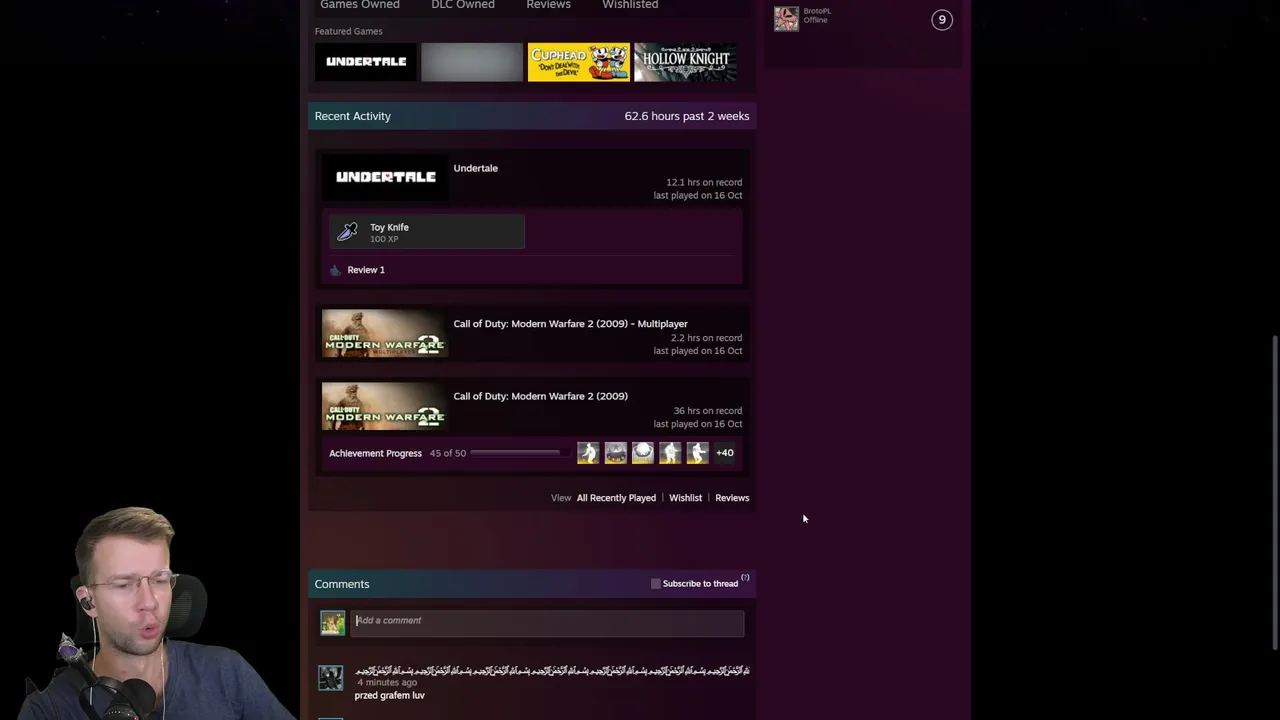
Task: Show the +40 more achievements
Action: [x=725, y=453]
